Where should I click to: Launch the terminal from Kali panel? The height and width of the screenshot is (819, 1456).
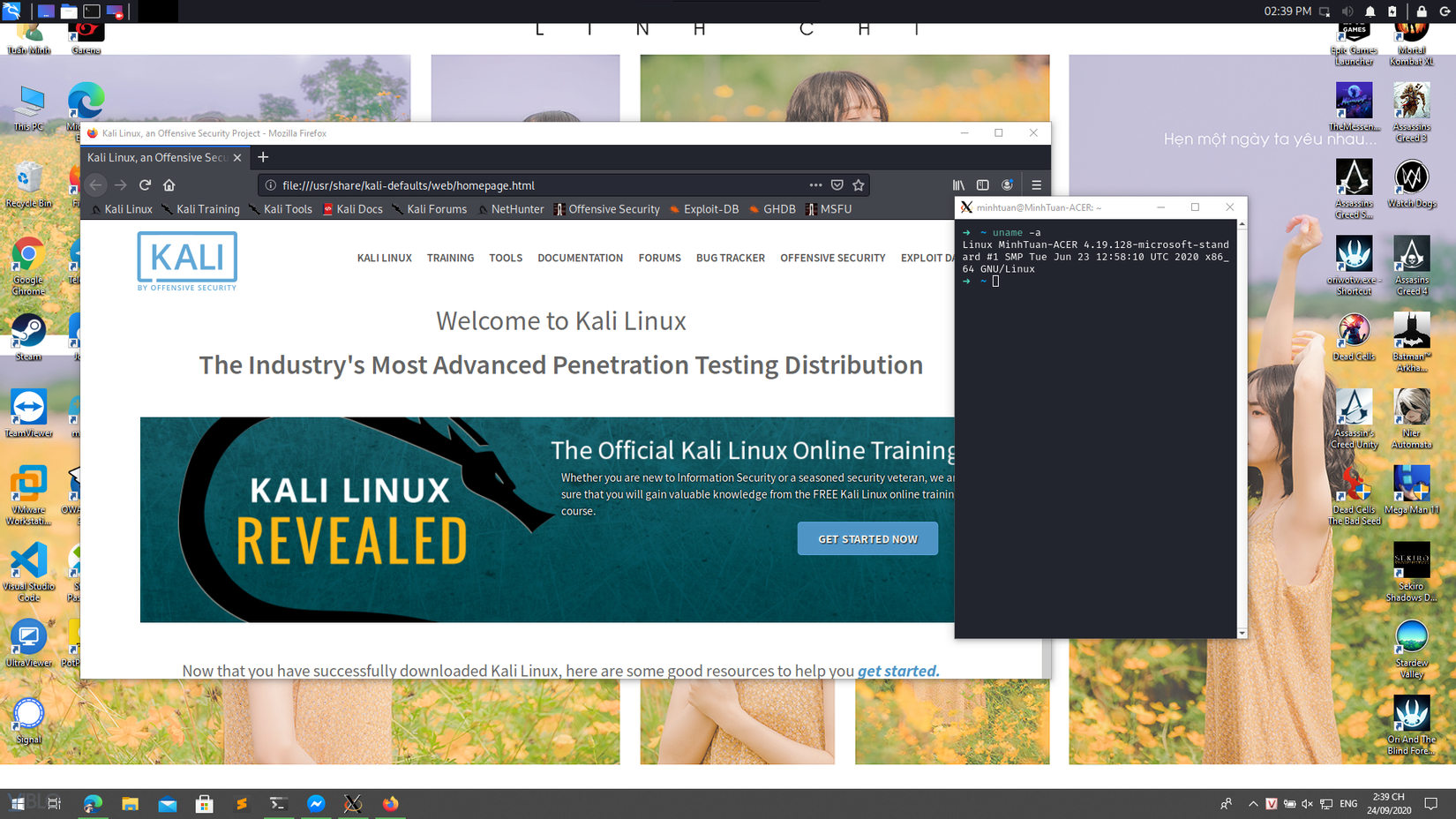click(92, 11)
